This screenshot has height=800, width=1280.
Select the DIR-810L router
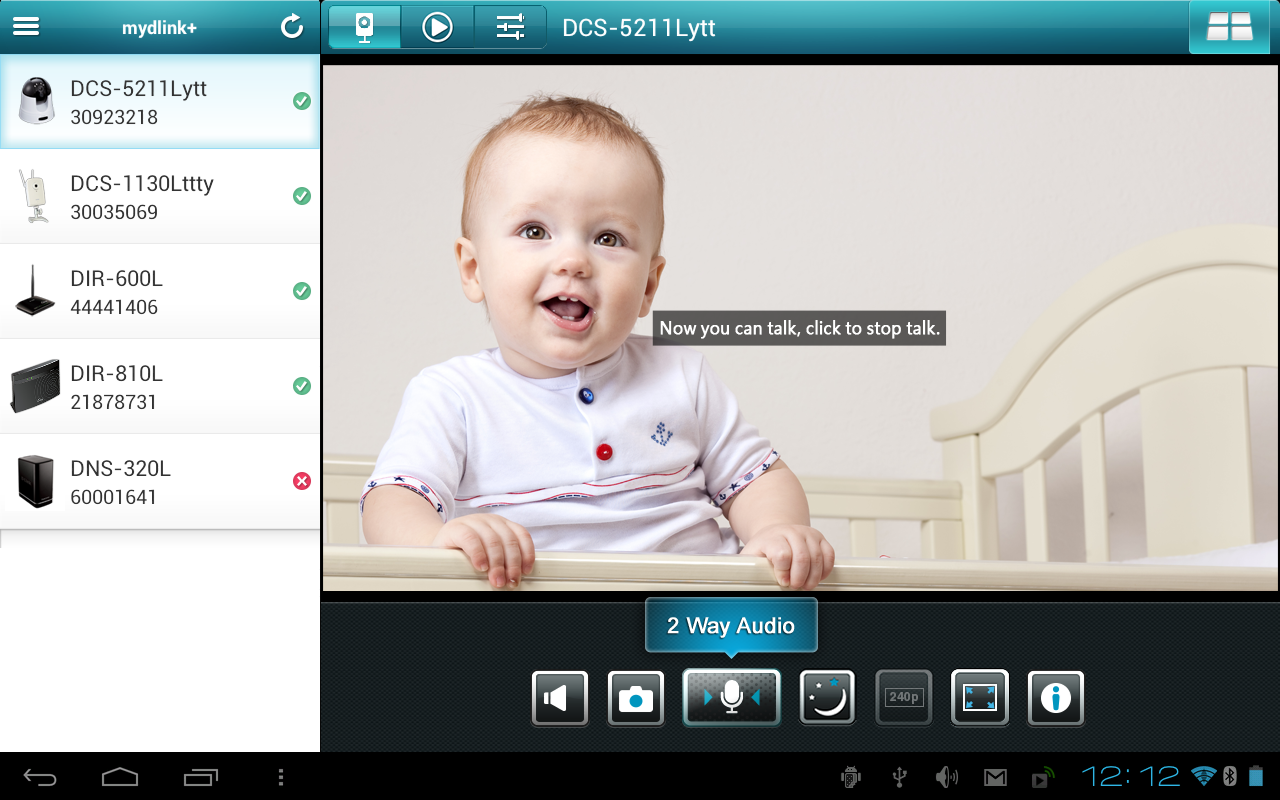pyautogui.click(x=160, y=385)
